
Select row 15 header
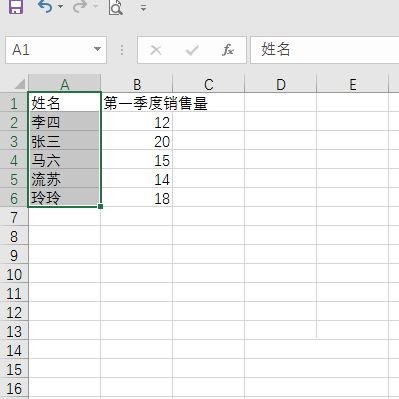tap(14, 369)
